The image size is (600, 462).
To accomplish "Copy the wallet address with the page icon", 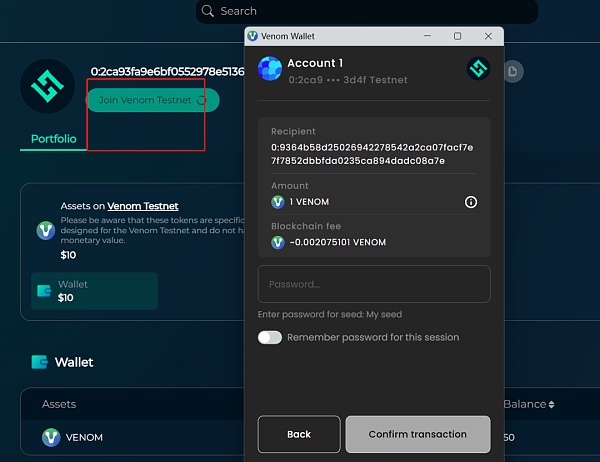I will tap(513, 71).
